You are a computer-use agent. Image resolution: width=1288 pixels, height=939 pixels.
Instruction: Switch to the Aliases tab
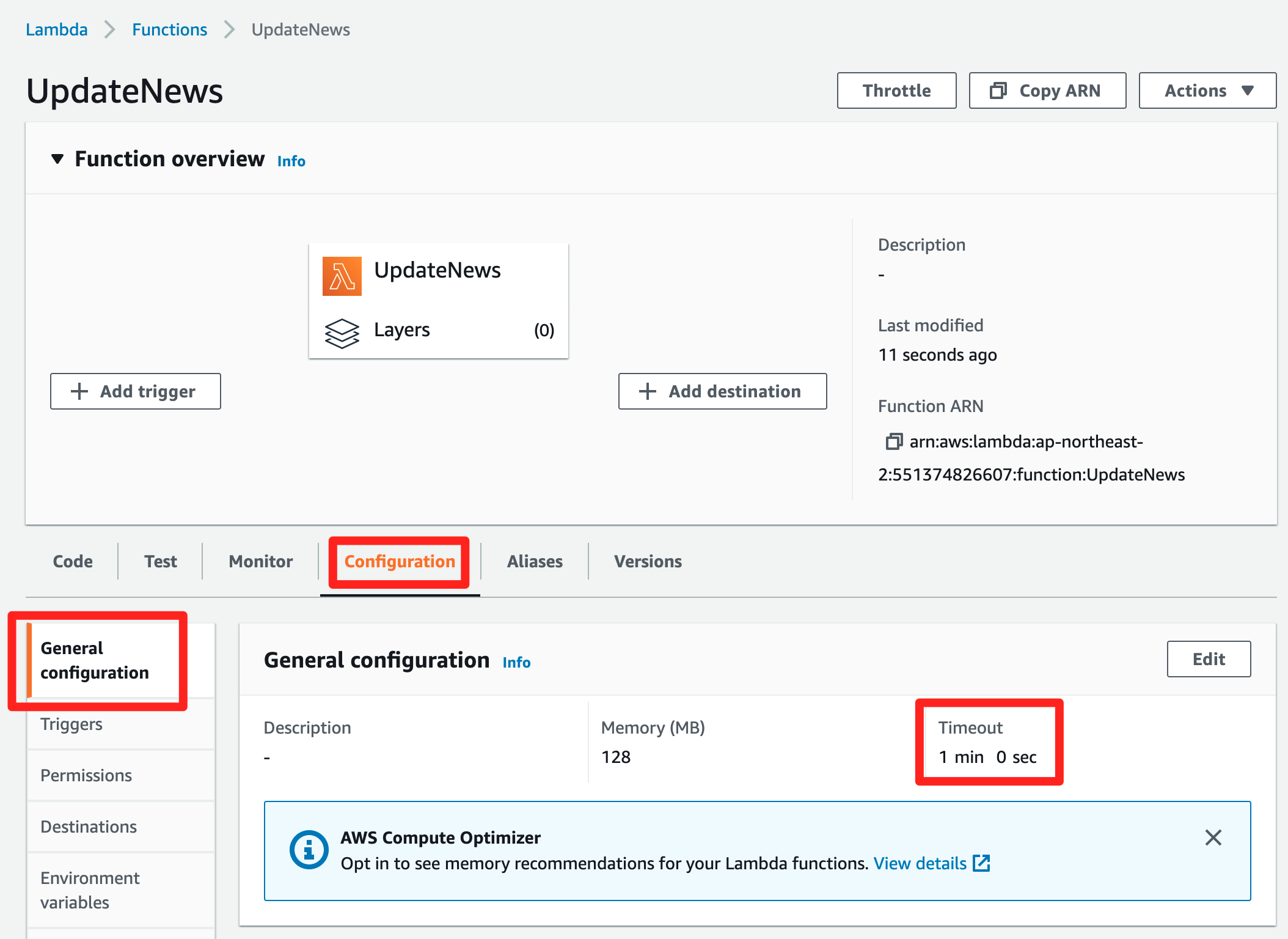[535, 561]
